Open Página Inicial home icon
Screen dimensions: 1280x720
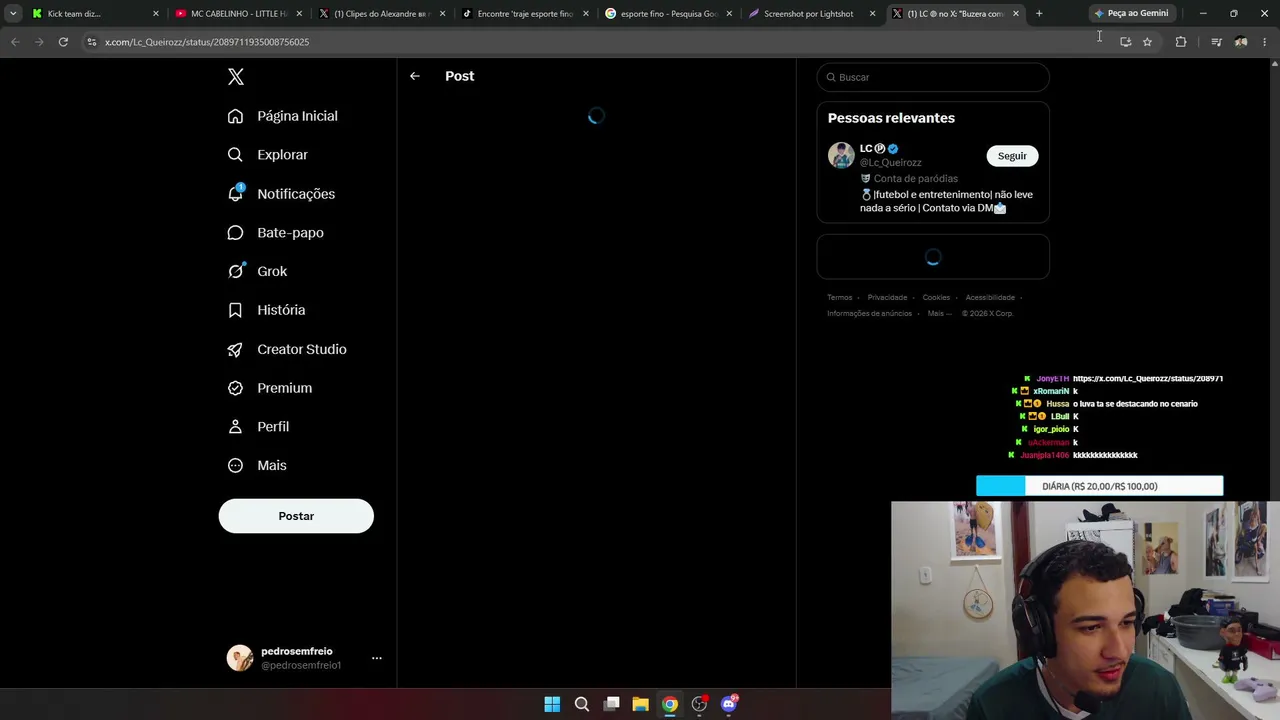pyautogui.click(x=235, y=116)
